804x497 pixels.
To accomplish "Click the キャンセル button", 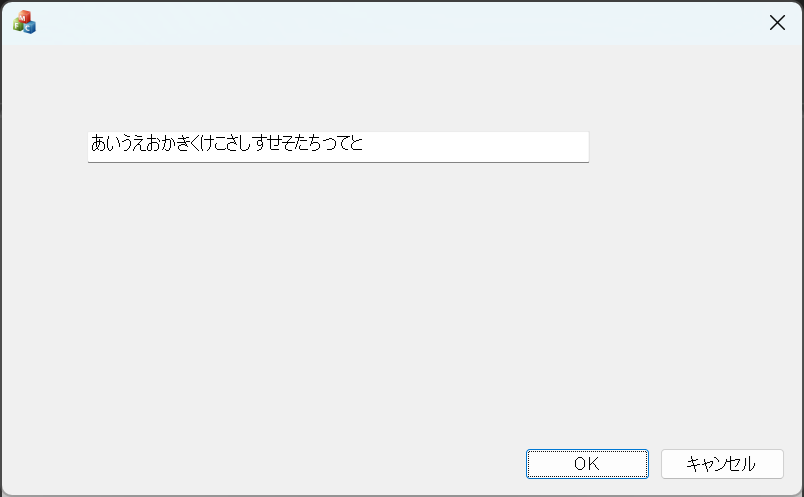I will 721,464.
